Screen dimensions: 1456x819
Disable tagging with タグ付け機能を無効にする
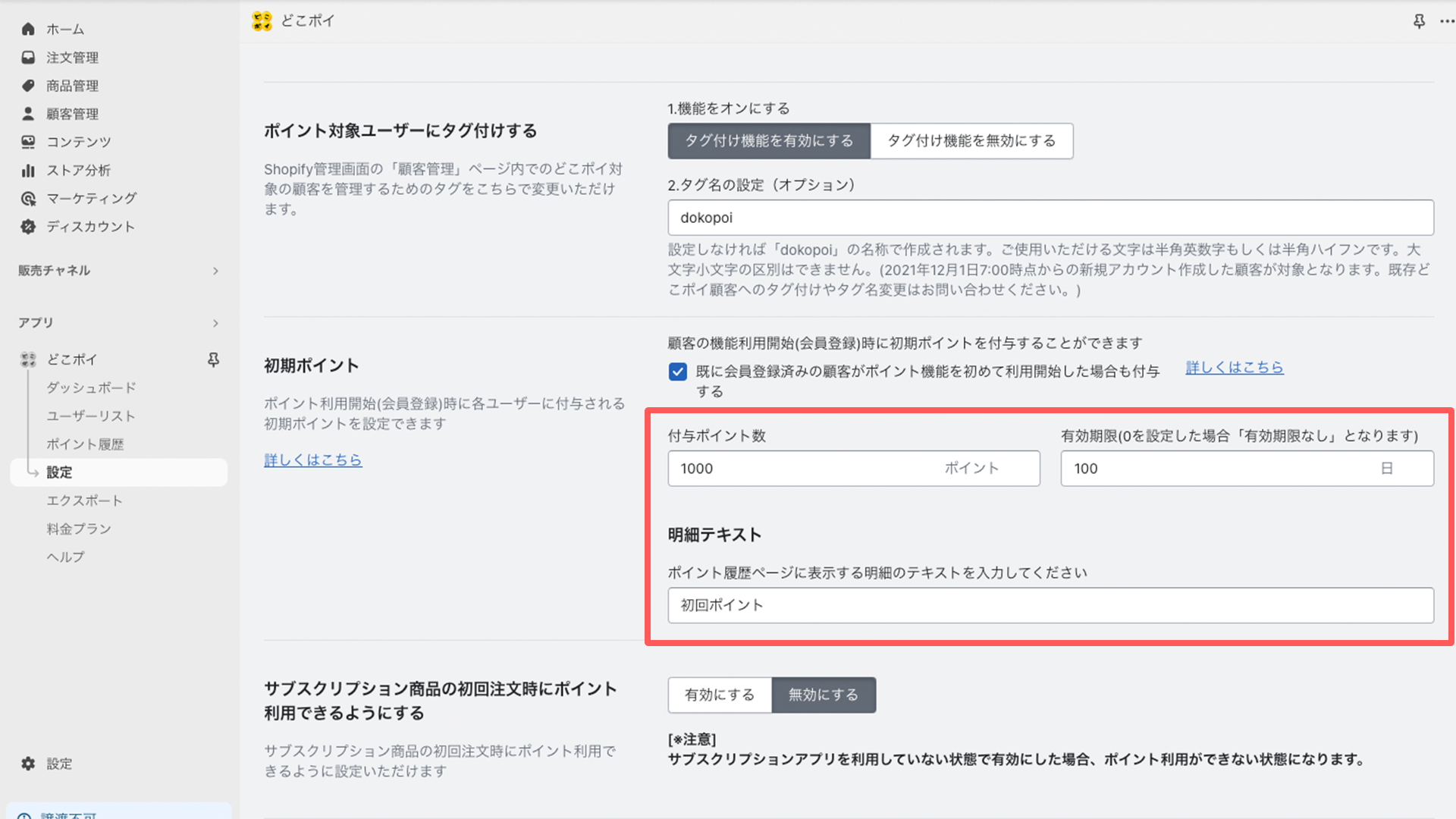971,141
